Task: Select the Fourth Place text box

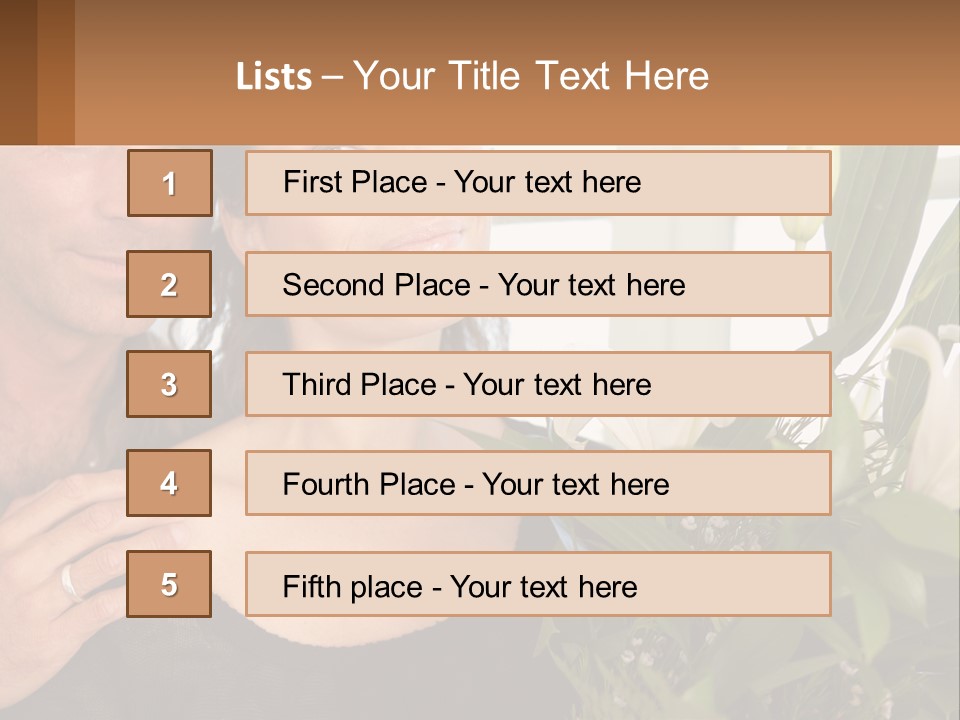Action: (x=538, y=483)
